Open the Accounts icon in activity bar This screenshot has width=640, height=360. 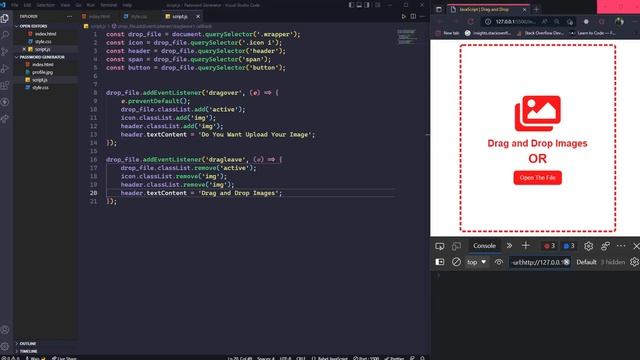[x=5, y=330]
